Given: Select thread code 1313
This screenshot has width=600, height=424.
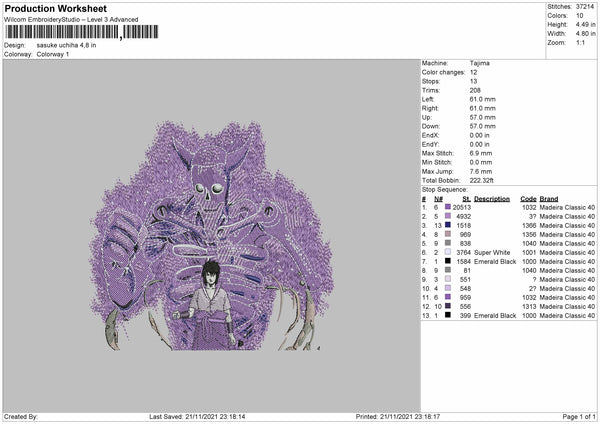Looking at the screenshot, I should pyautogui.click(x=529, y=307).
